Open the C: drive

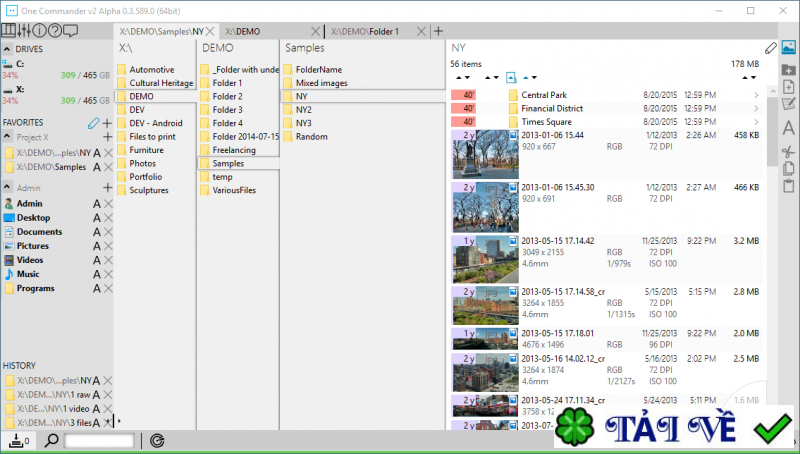pos(56,69)
